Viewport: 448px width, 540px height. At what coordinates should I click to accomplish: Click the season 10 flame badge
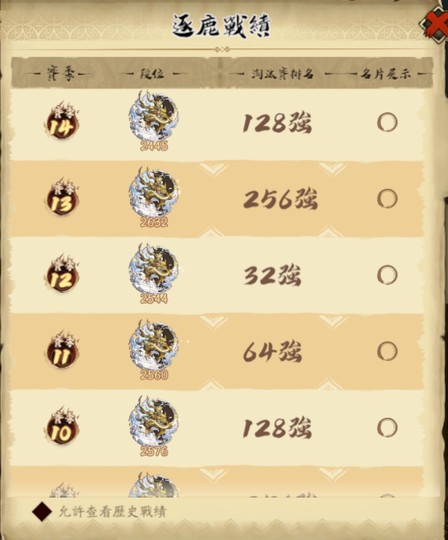[x=62, y=426]
